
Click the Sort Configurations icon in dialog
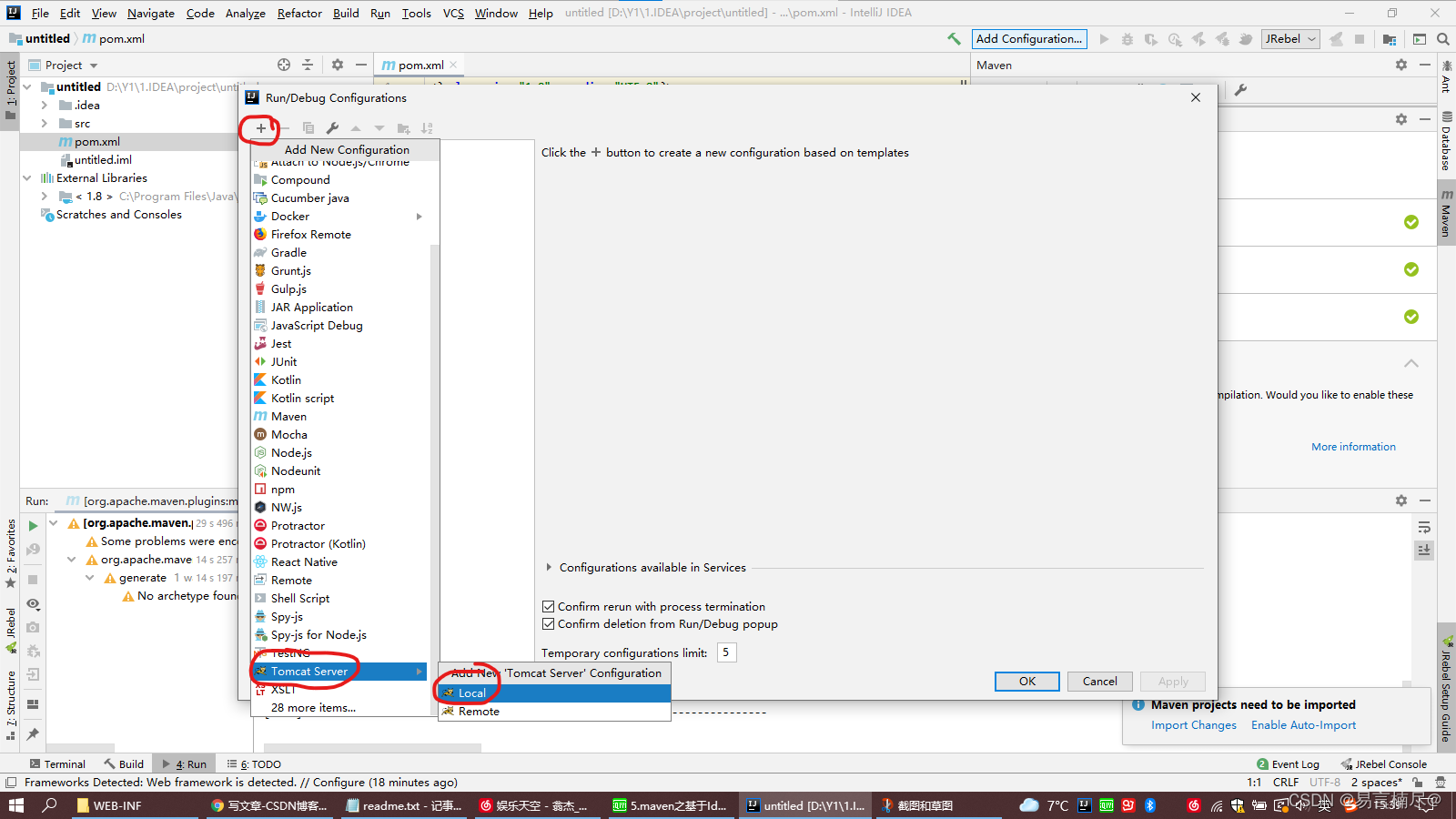pos(427,128)
